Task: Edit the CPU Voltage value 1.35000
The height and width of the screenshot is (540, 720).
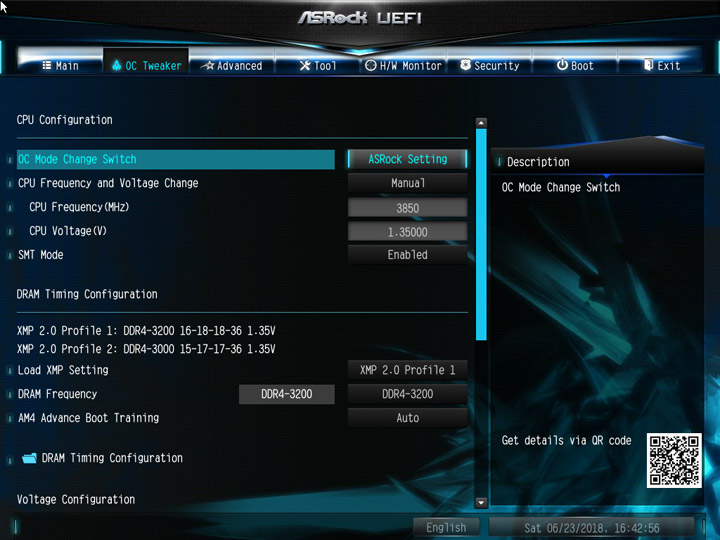Action: [x=407, y=232]
